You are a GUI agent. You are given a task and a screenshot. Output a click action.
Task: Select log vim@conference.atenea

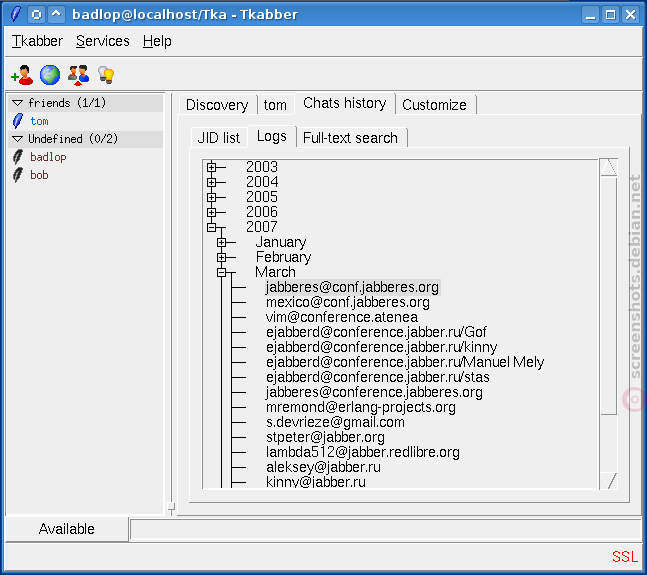342,317
